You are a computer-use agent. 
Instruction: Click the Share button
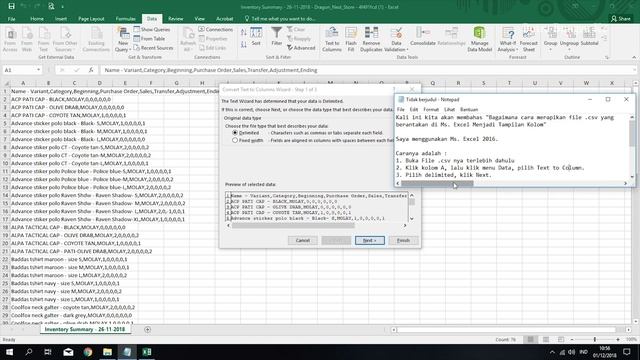tap(621, 19)
